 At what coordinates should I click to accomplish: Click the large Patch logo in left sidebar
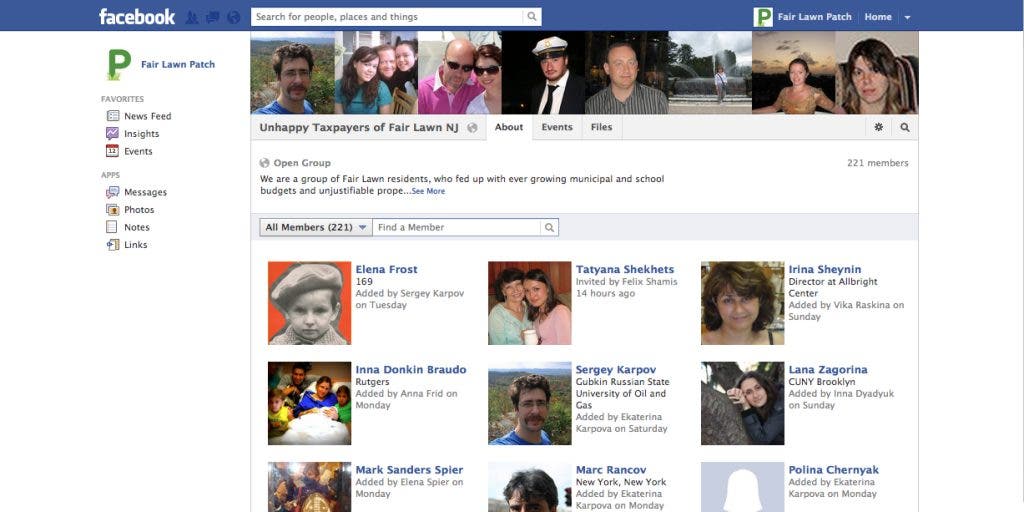pyautogui.click(x=118, y=65)
